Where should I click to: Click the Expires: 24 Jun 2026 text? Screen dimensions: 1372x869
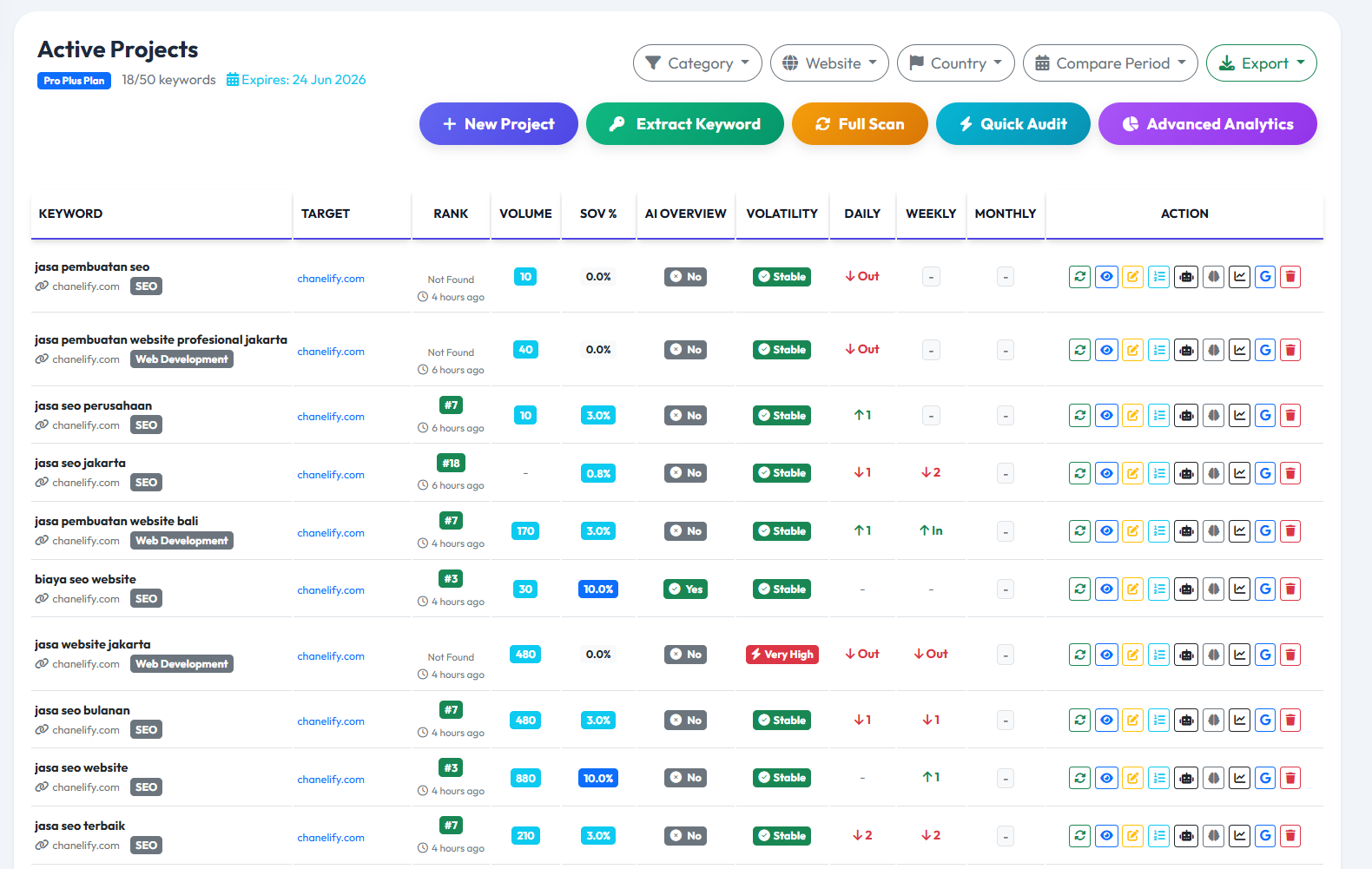tap(296, 80)
